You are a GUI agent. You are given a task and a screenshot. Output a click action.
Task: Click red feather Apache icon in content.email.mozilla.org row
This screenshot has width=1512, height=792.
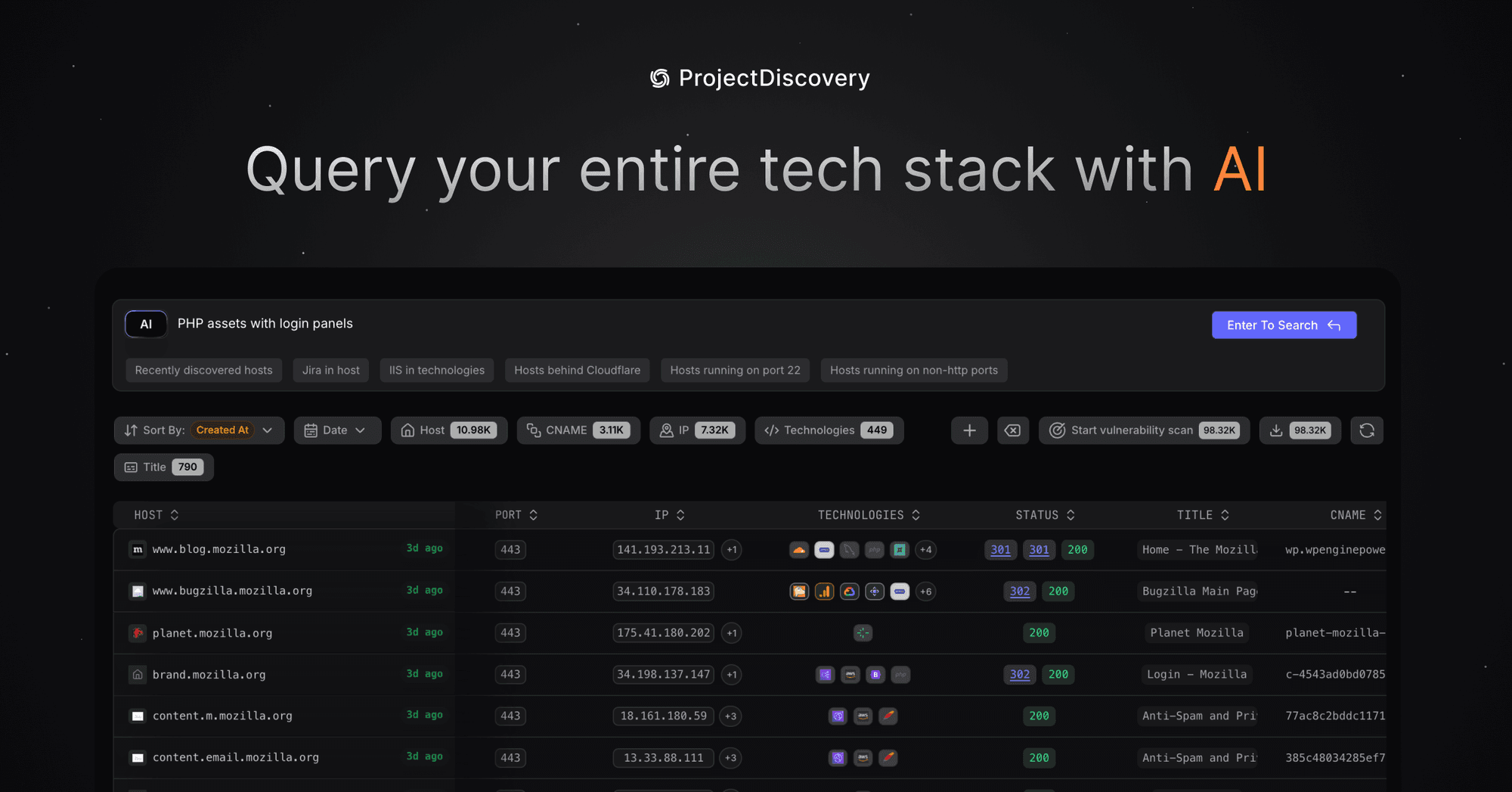888,758
